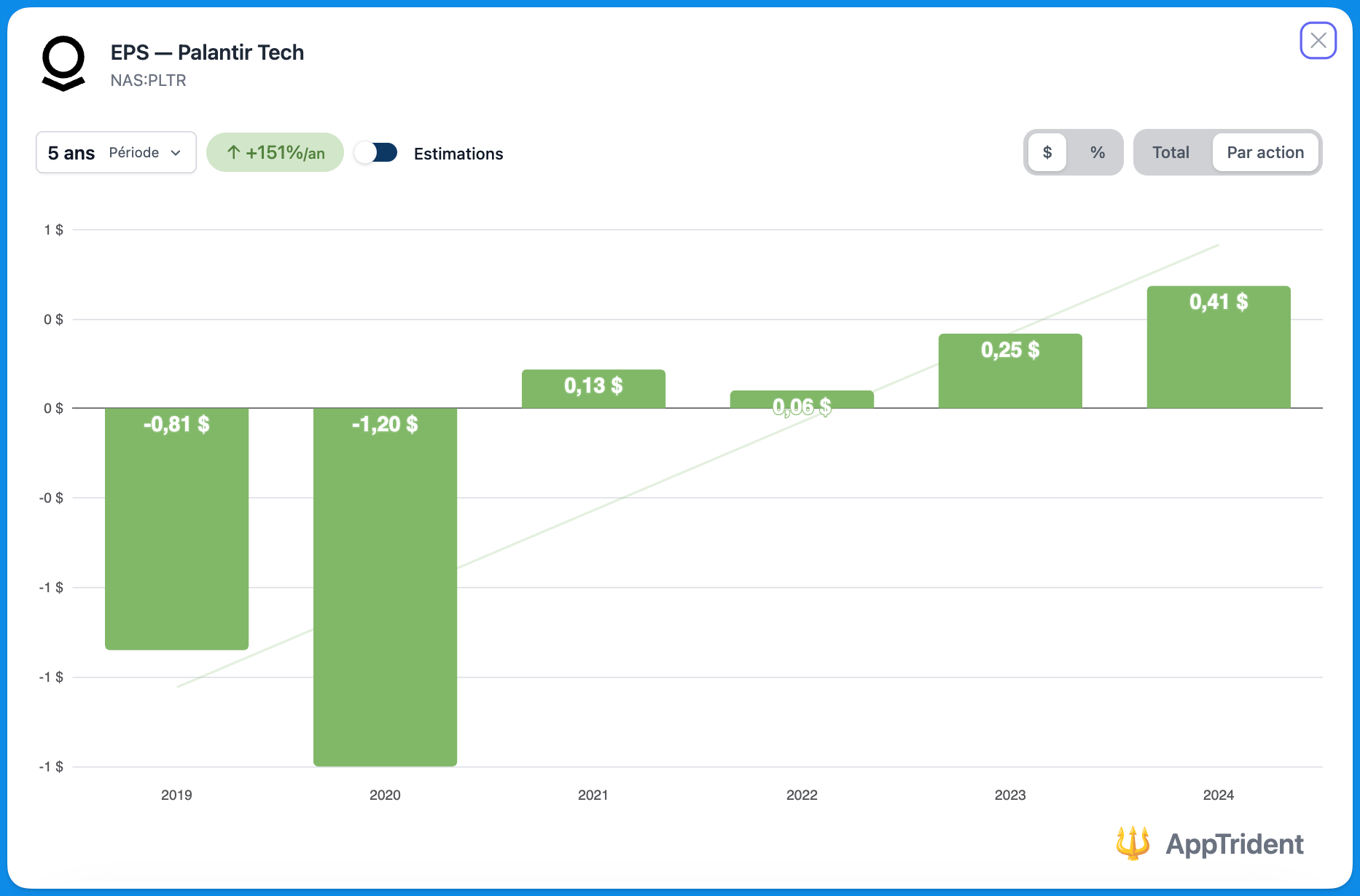Screen dimensions: 1360x896
Task: Expand period selector chevron arrow
Action: (176, 153)
